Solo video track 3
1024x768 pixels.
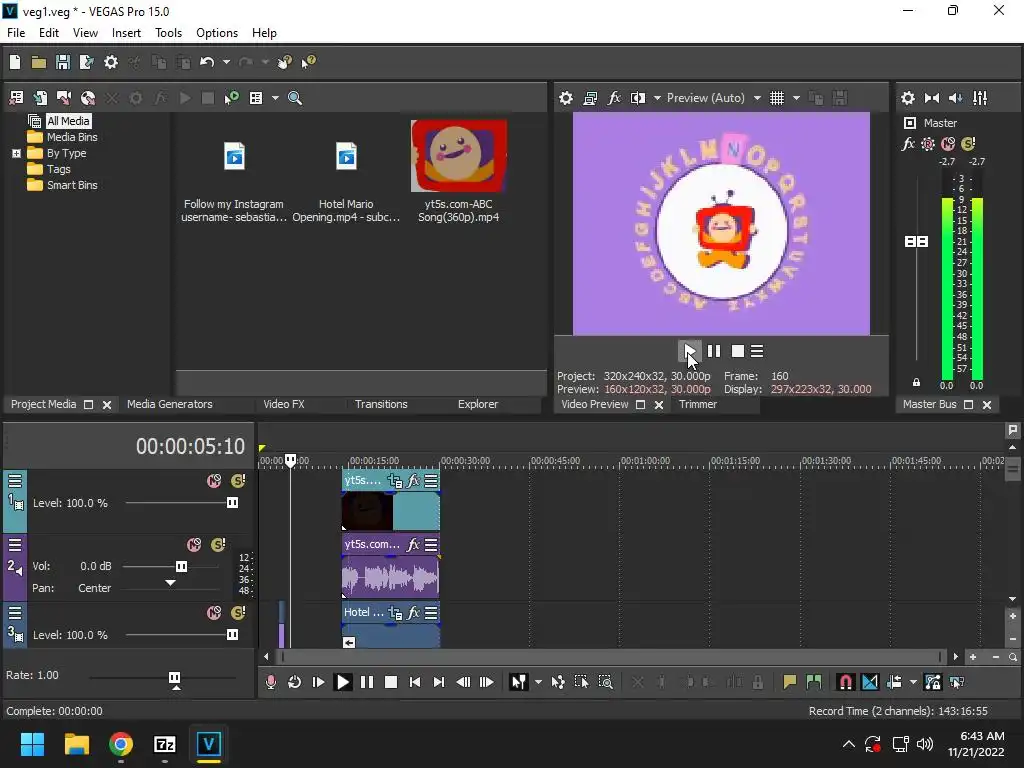tap(238, 613)
